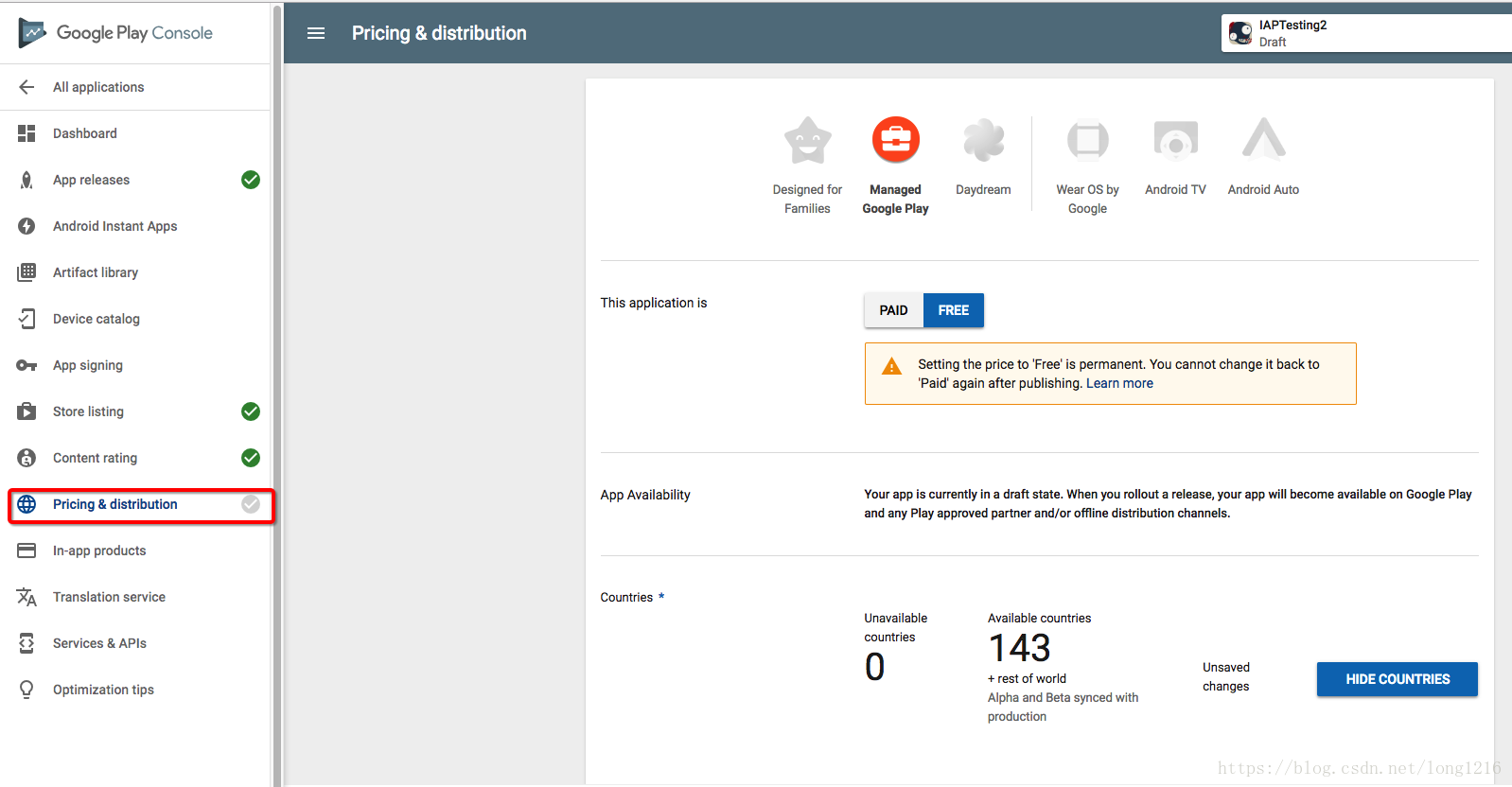Click the Pricing & distribution page title
The height and width of the screenshot is (787, 1512).
tap(439, 33)
